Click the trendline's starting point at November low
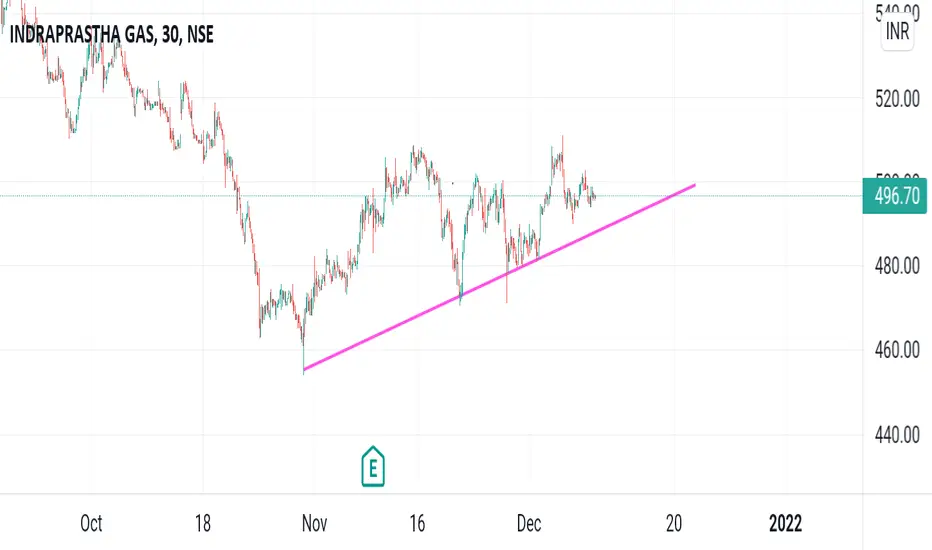932x550 pixels. tap(304, 370)
